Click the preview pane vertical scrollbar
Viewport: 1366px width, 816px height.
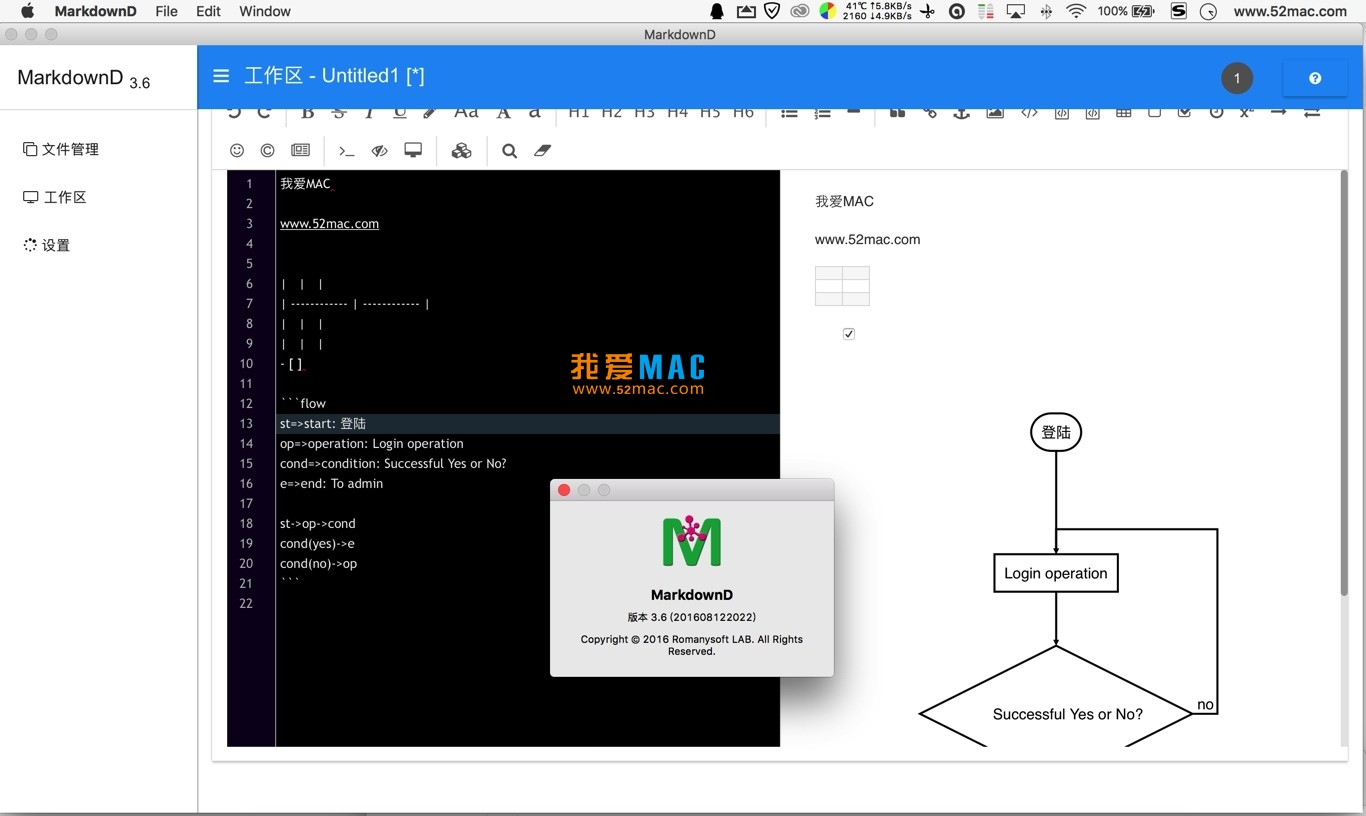1344,382
